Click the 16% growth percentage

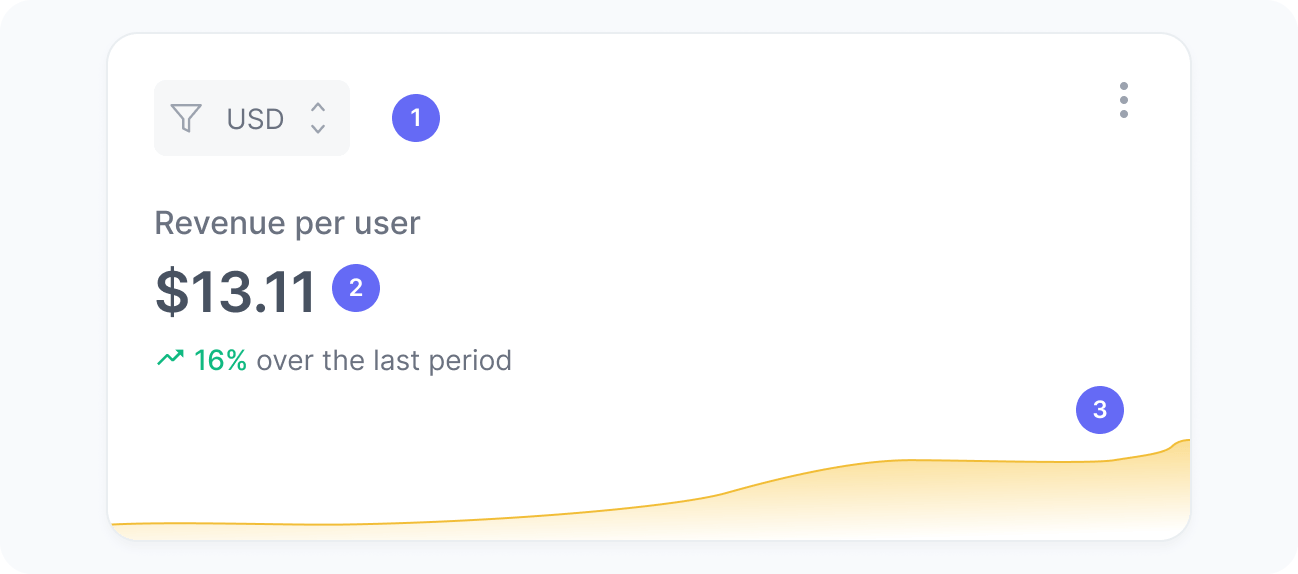pos(220,360)
